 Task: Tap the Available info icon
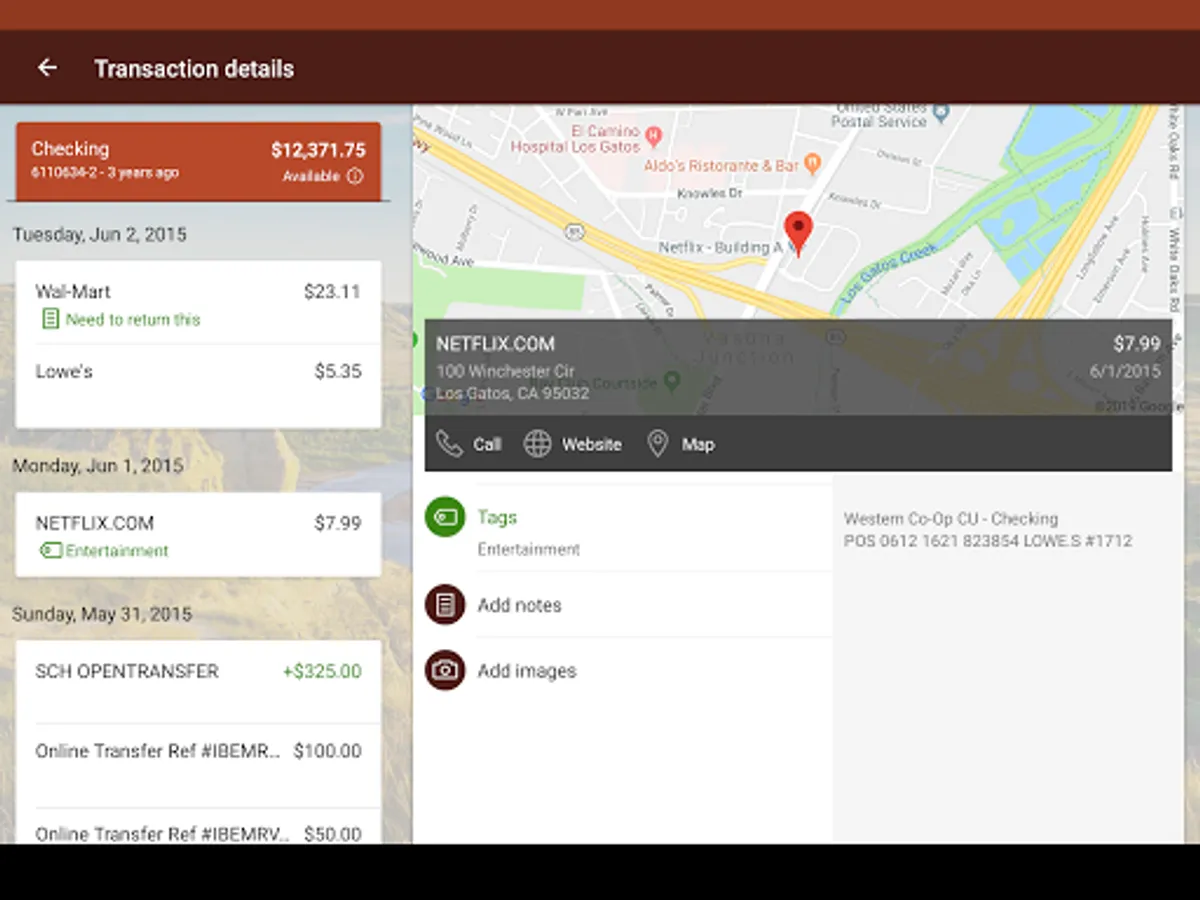click(x=355, y=176)
